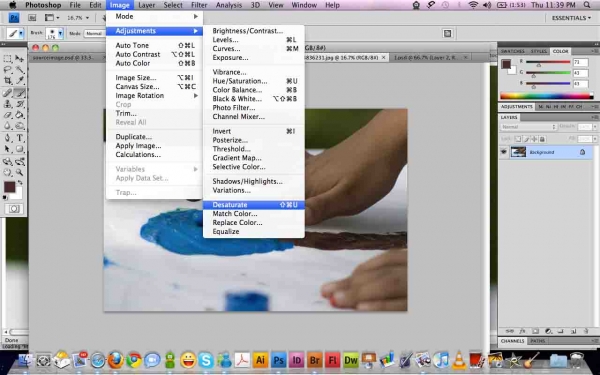600x375 pixels.
Task: Select the Path Selection tool
Action: (8, 149)
